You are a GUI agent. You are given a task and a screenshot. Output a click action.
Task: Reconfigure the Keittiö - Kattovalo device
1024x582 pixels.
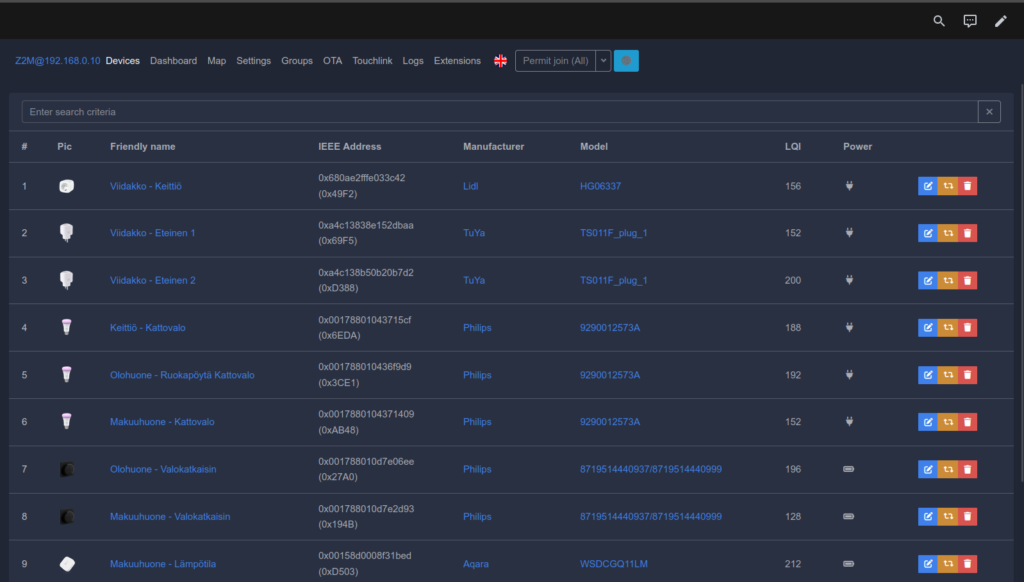(x=947, y=327)
